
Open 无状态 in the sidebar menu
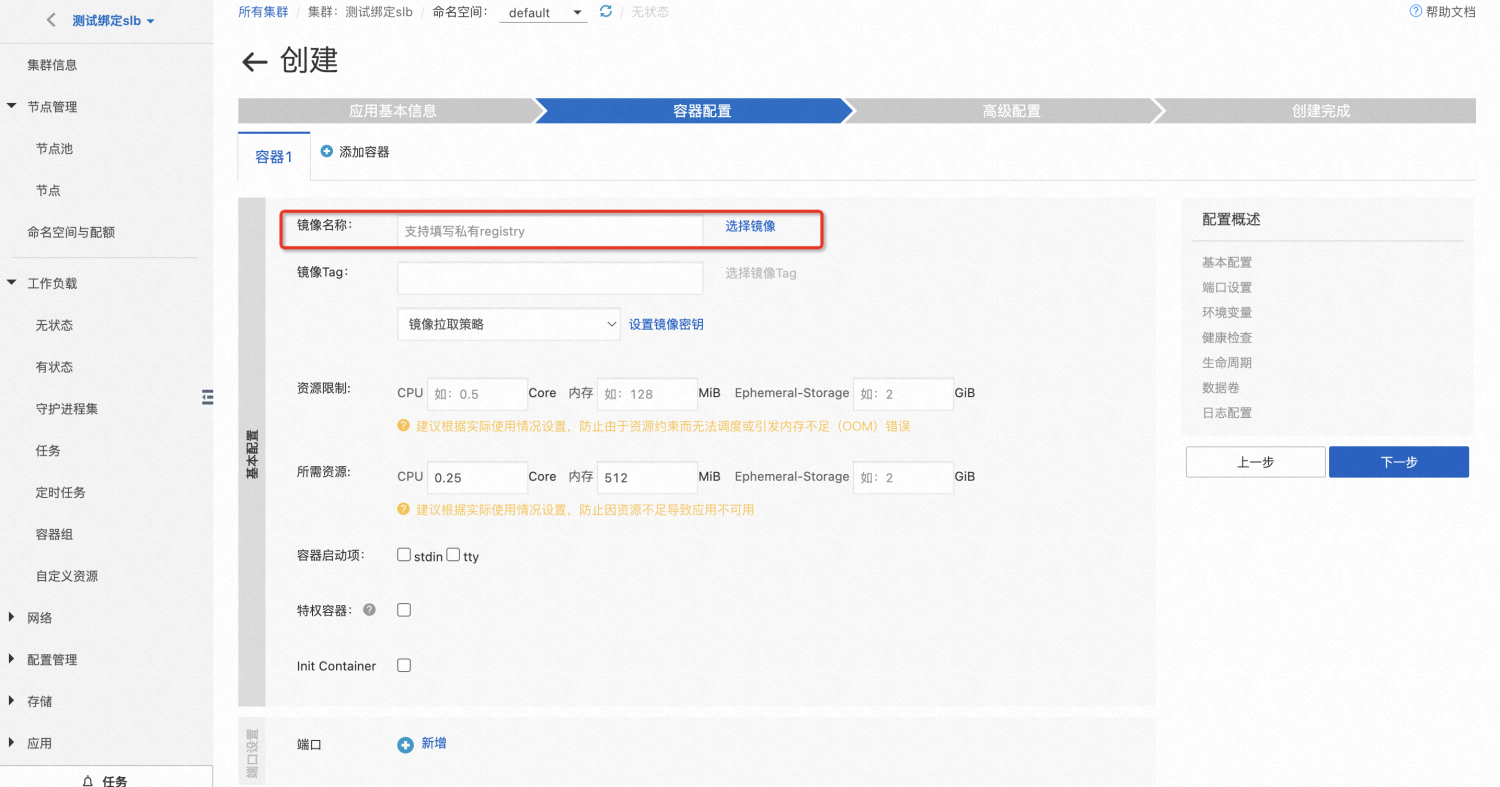click(x=54, y=325)
